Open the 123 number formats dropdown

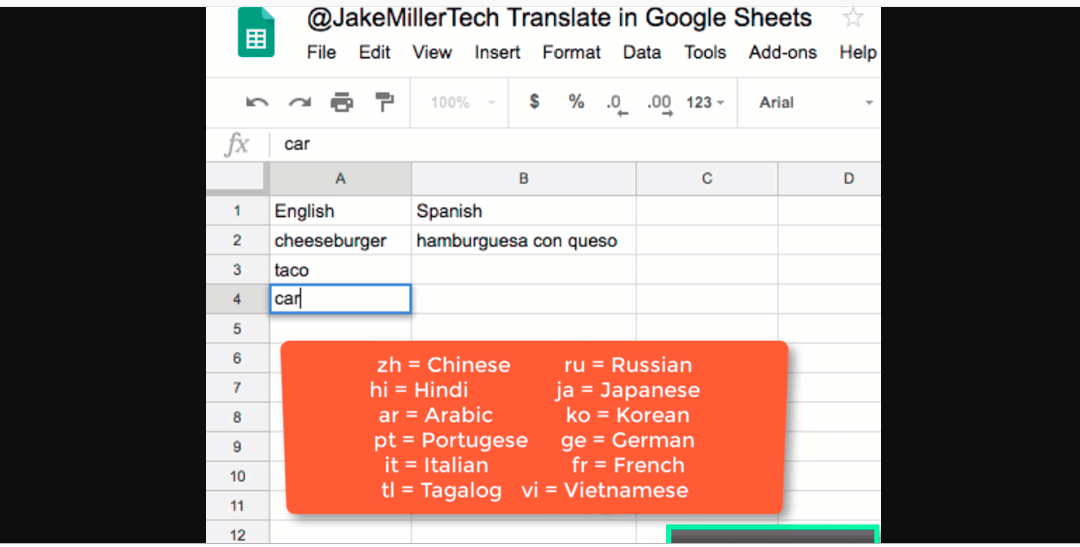(705, 103)
